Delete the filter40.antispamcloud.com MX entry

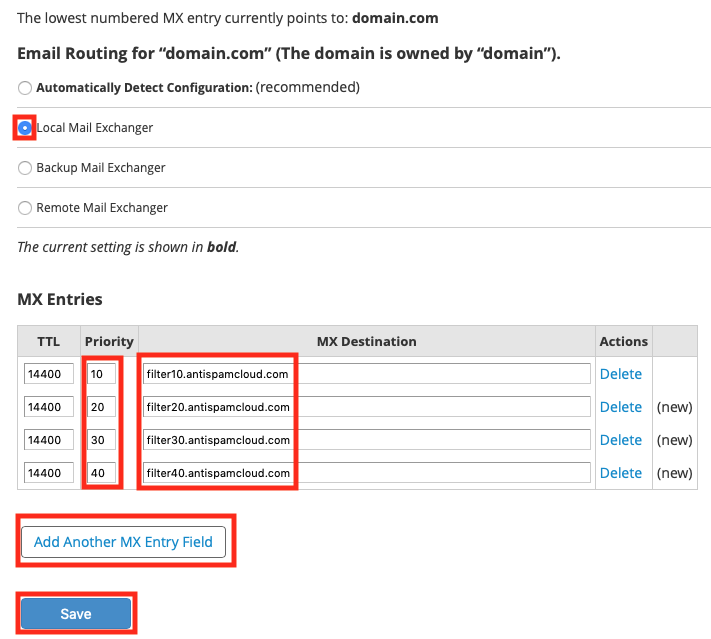tap(620, 473)
